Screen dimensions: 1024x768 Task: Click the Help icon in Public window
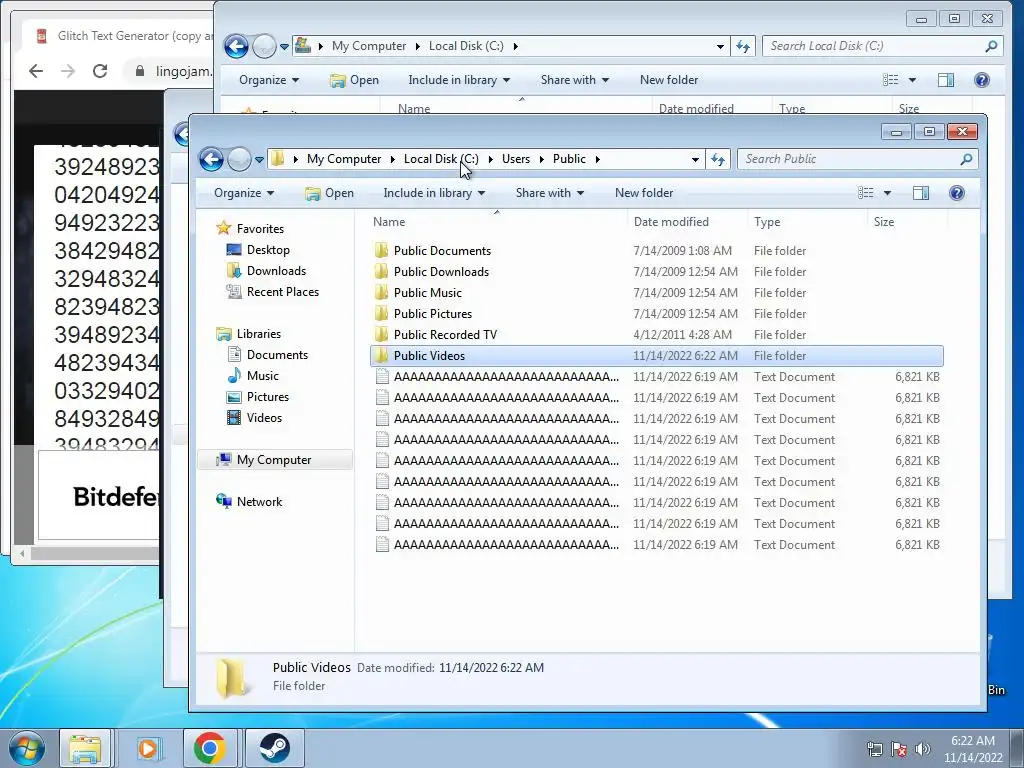pos(957,193)
